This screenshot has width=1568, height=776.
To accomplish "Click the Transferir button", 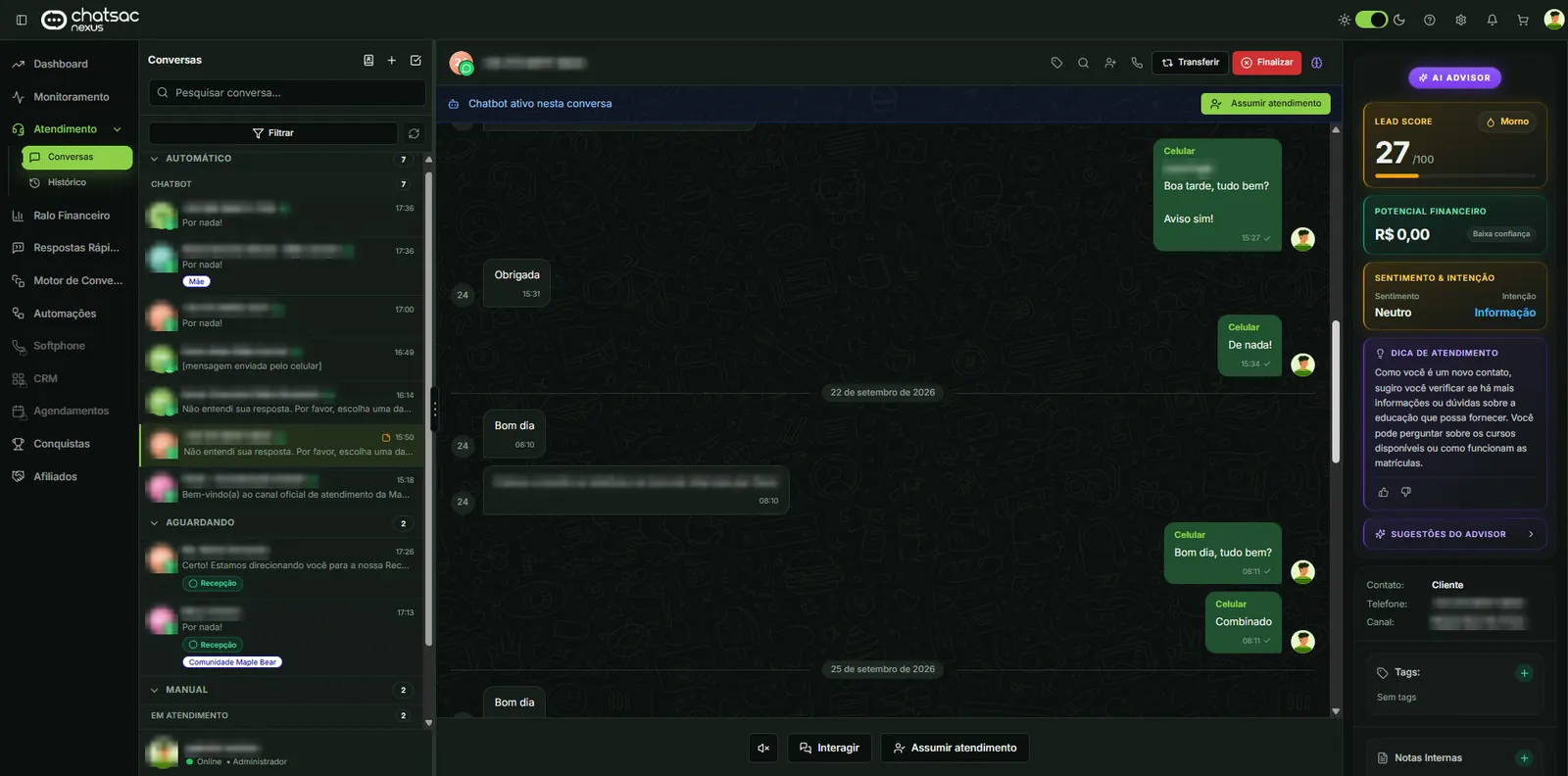I will click(1190, 63).
